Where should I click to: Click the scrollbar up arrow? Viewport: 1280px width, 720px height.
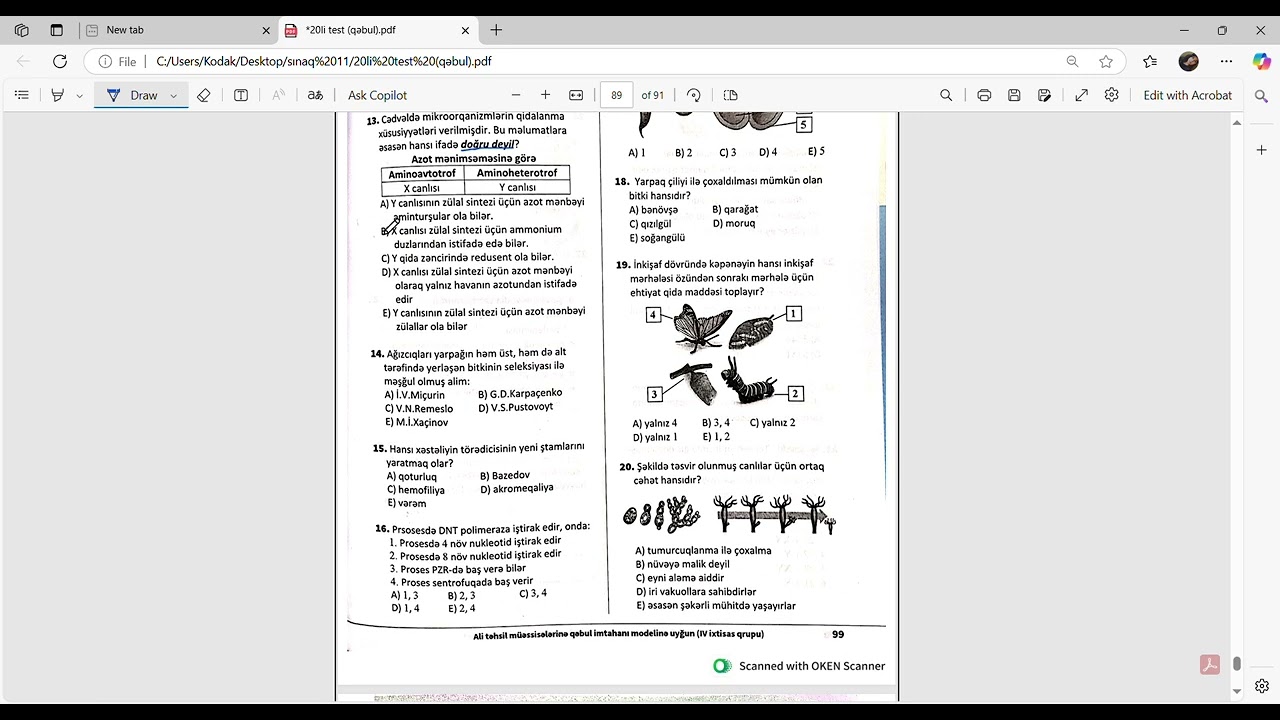(x=1237, y=122)
